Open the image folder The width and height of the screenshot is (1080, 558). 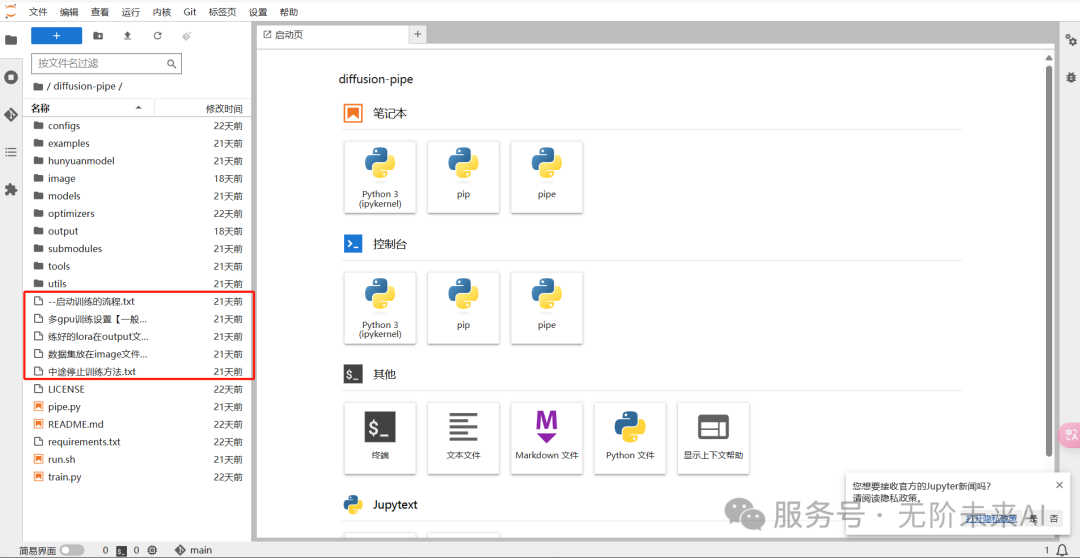[x=138, y=178]
